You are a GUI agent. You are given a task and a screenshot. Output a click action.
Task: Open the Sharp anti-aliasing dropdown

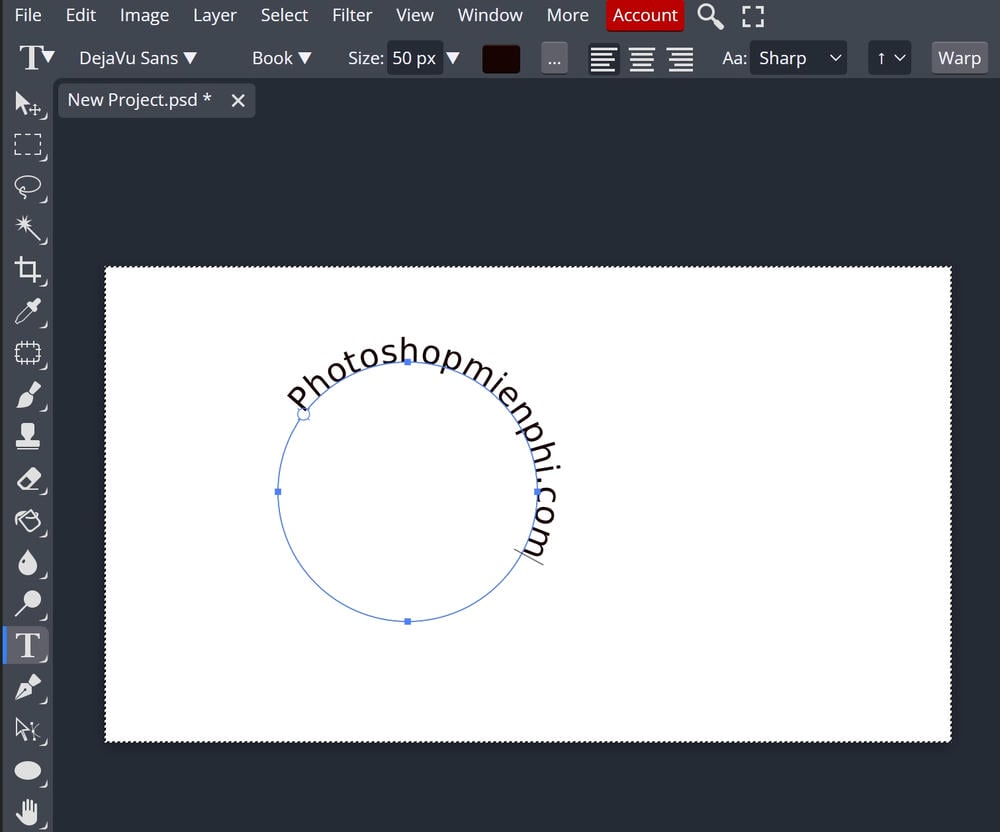(x=798, y=58)
